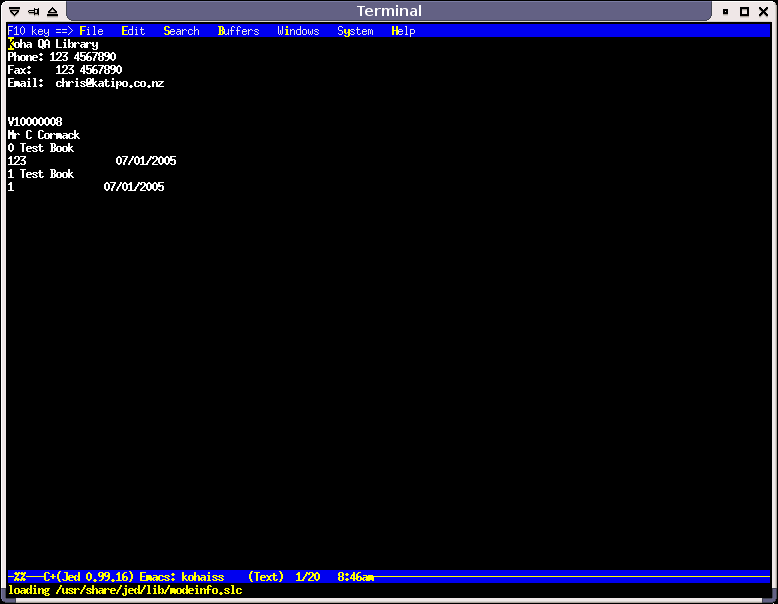Screen dimensions: 778x604
Task: Place cursor on email chris@katipo.co.nz
Action: 109,83
